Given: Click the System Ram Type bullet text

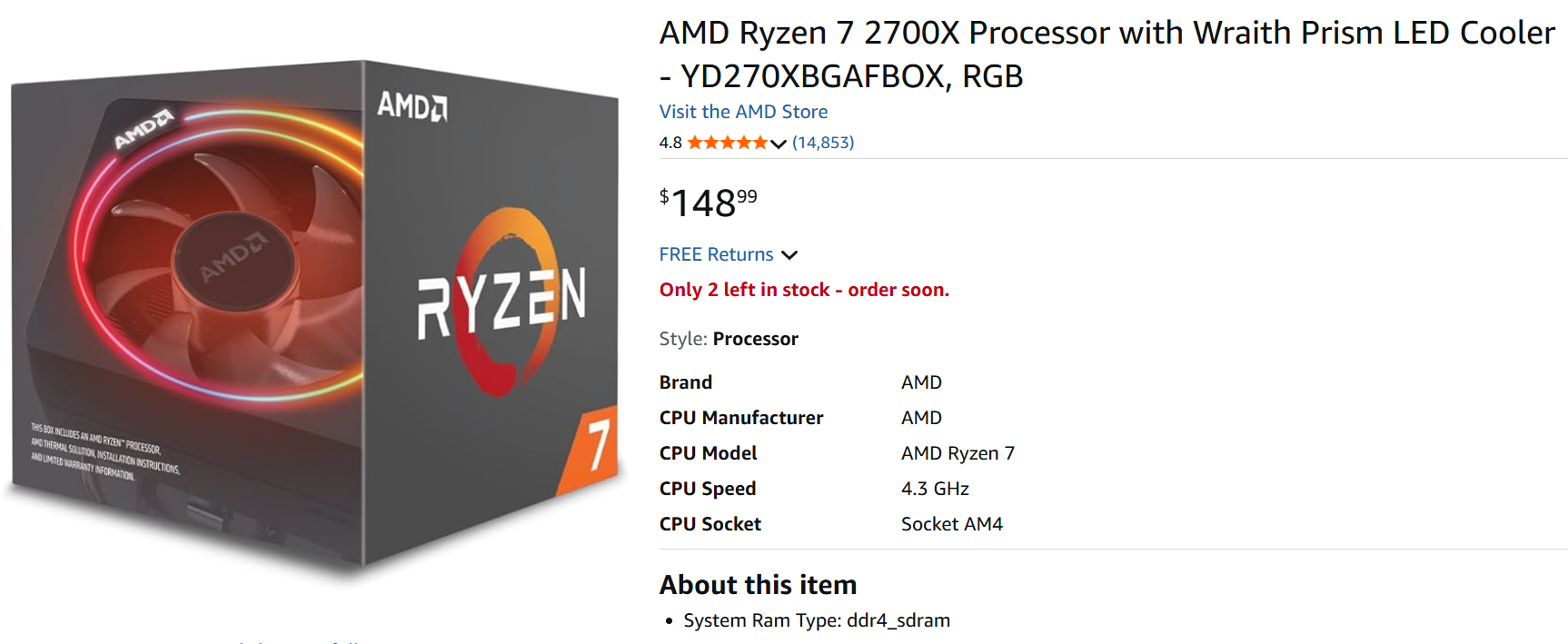Looking at the screenshot, I should [817, 620].
